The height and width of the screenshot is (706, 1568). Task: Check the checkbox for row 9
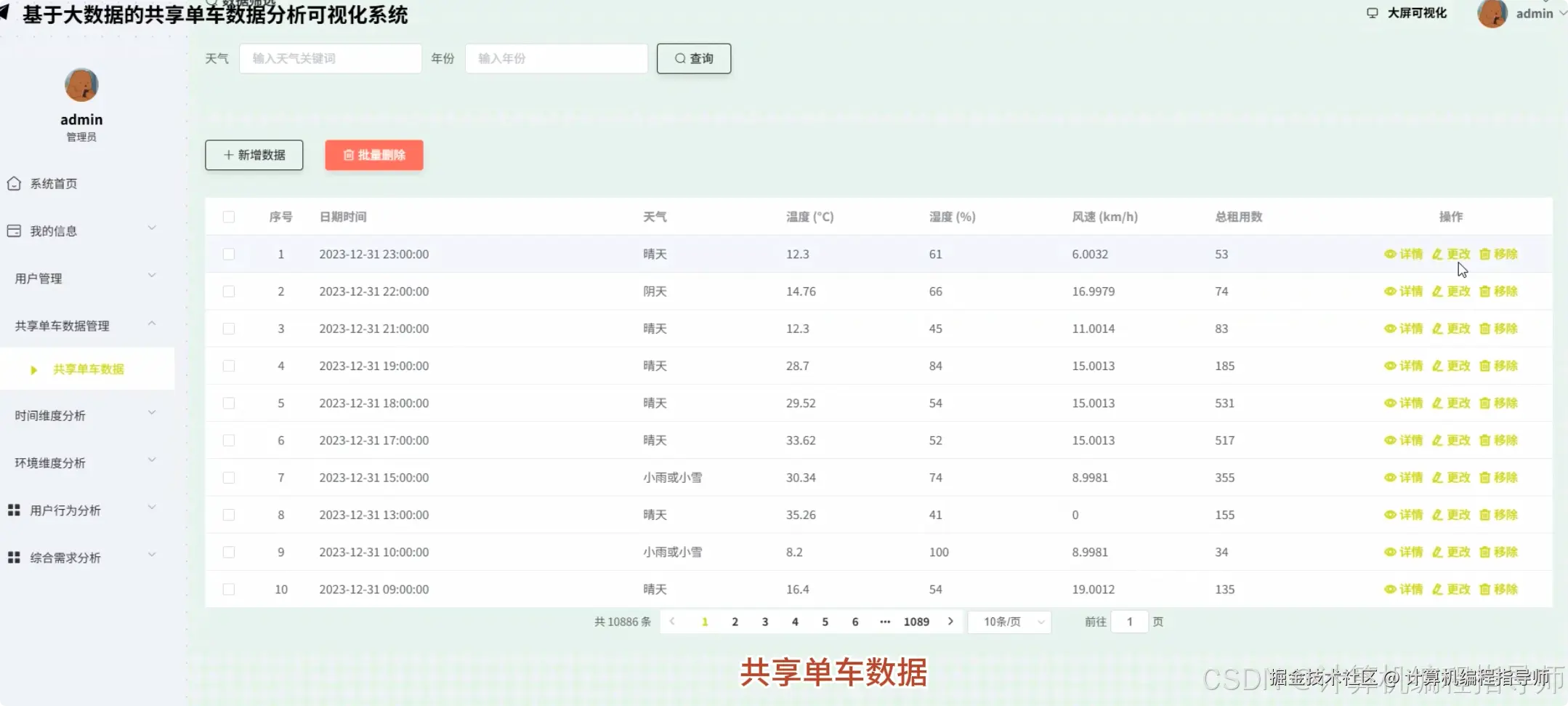229,552
